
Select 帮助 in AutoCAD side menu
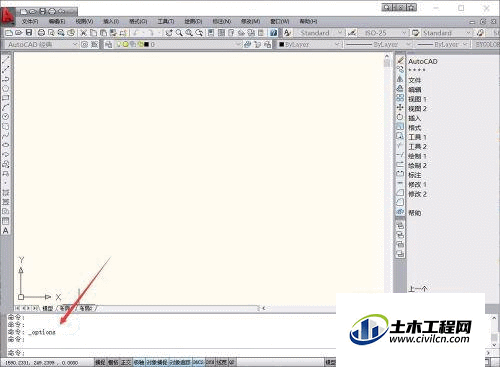tap(415, 213)
